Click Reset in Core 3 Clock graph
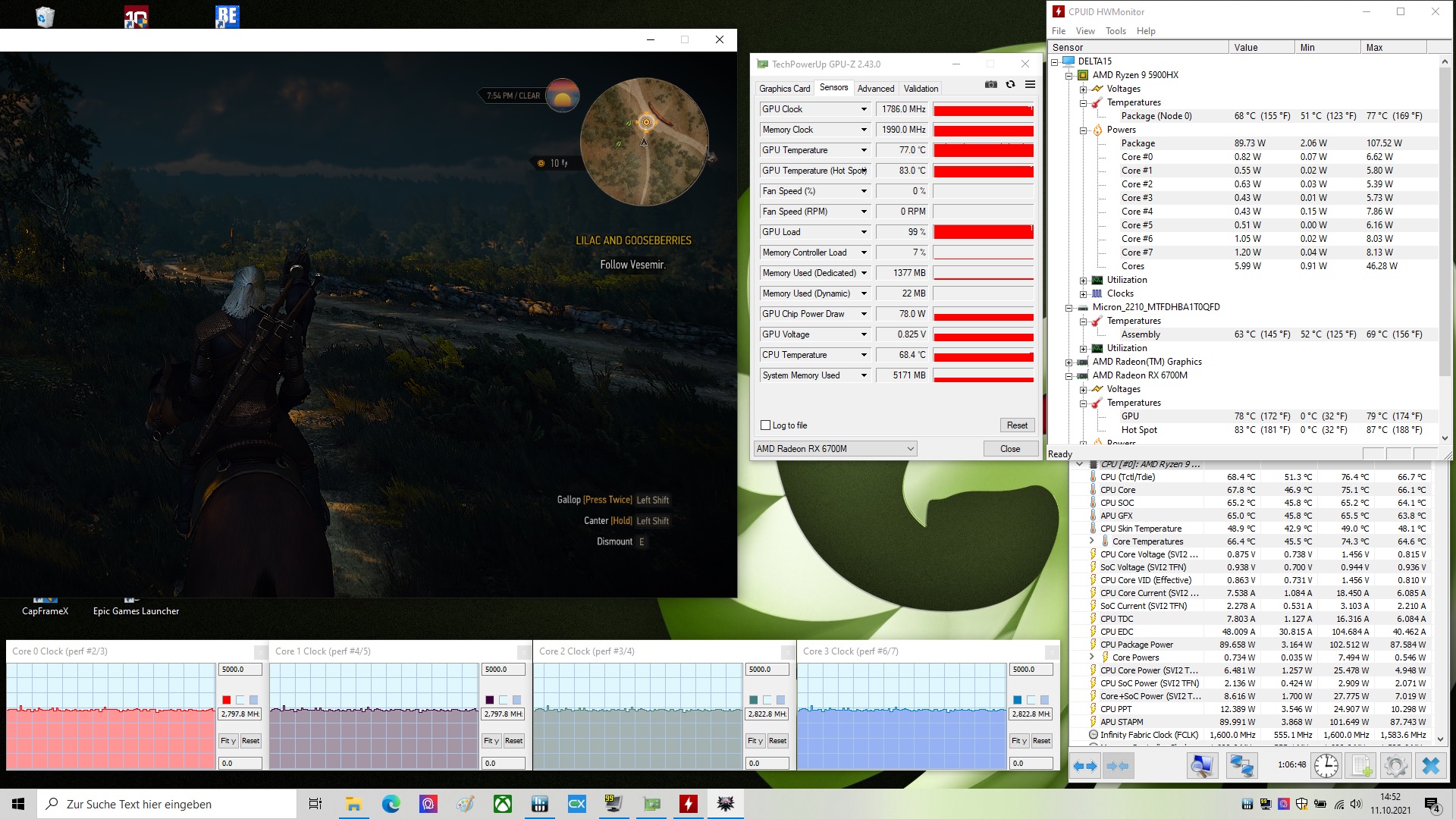Screen dimensions: 1456x819 click(x=1041, y=741)
